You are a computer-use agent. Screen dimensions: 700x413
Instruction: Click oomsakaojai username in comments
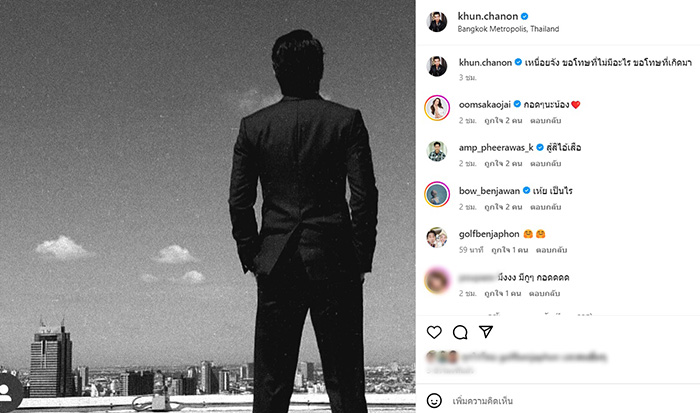coord(492,104)
